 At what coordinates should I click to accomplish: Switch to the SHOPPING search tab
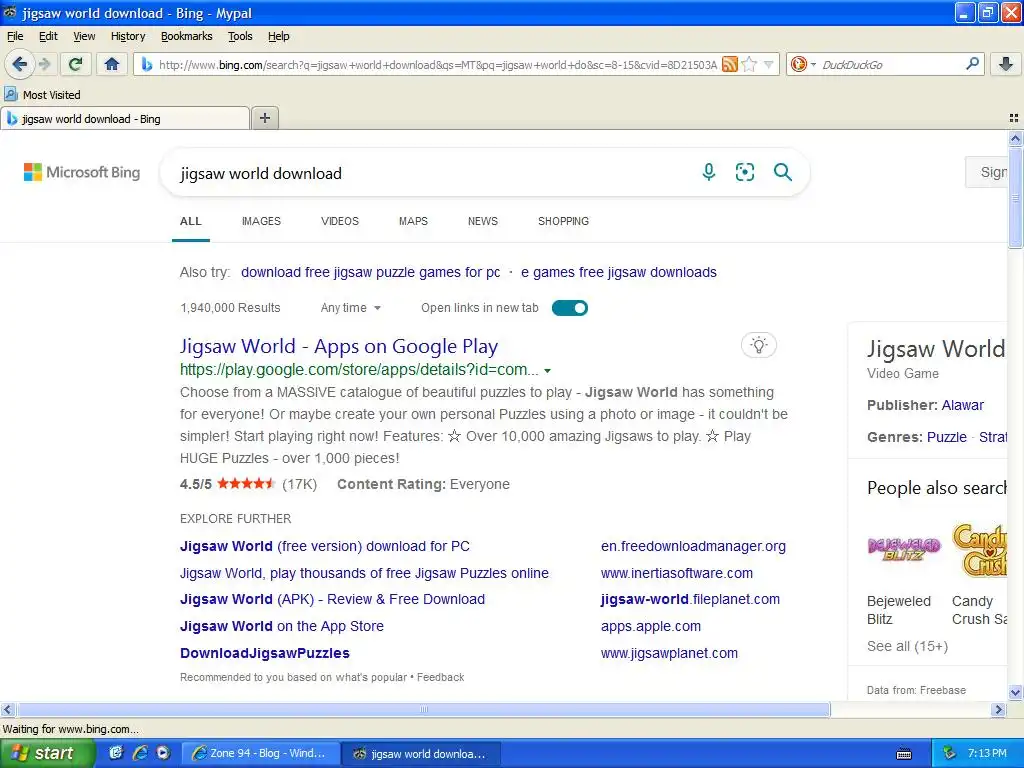coord(563,221)
